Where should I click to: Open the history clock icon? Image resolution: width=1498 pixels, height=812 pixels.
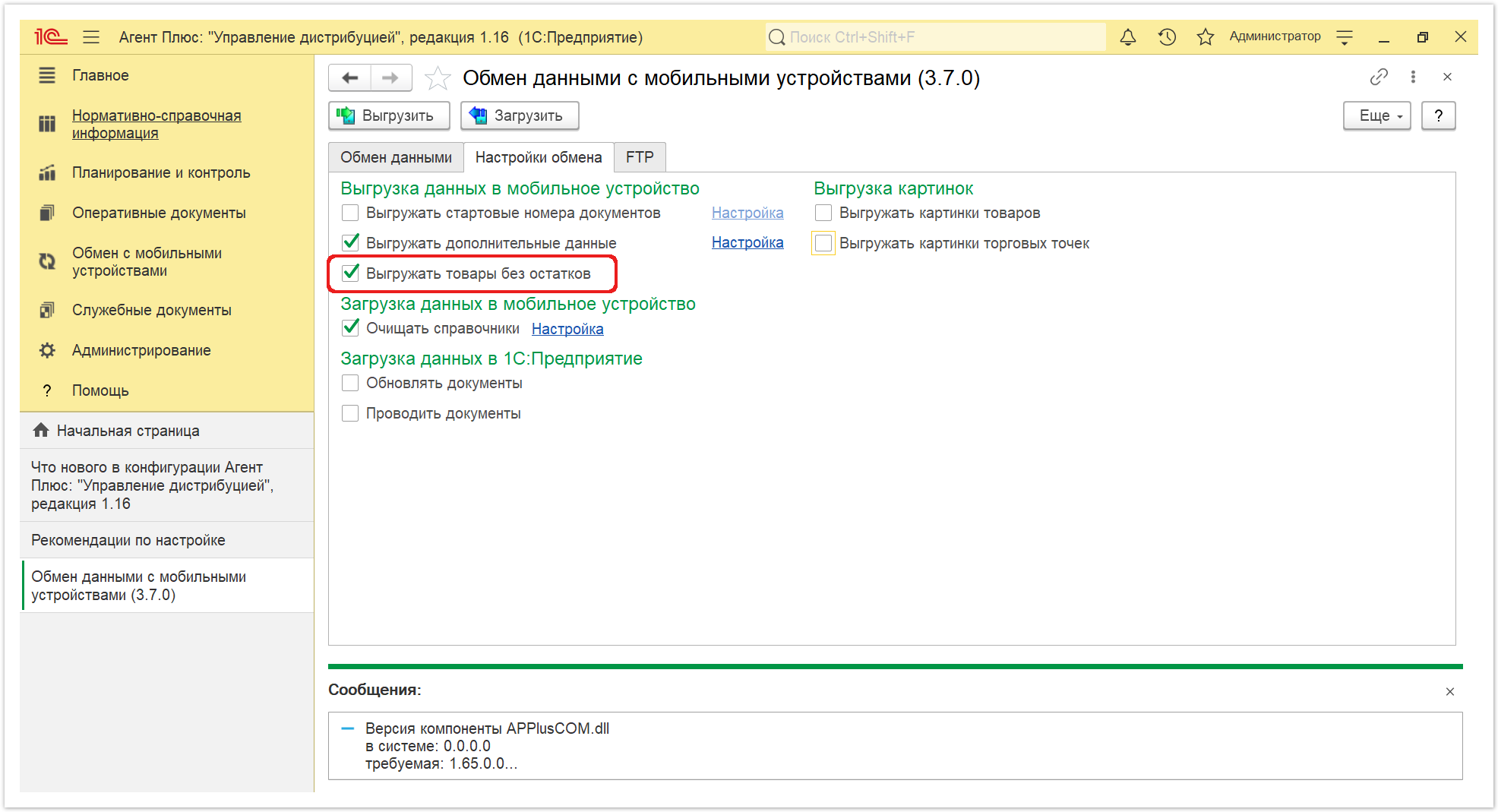(1167, 36)
